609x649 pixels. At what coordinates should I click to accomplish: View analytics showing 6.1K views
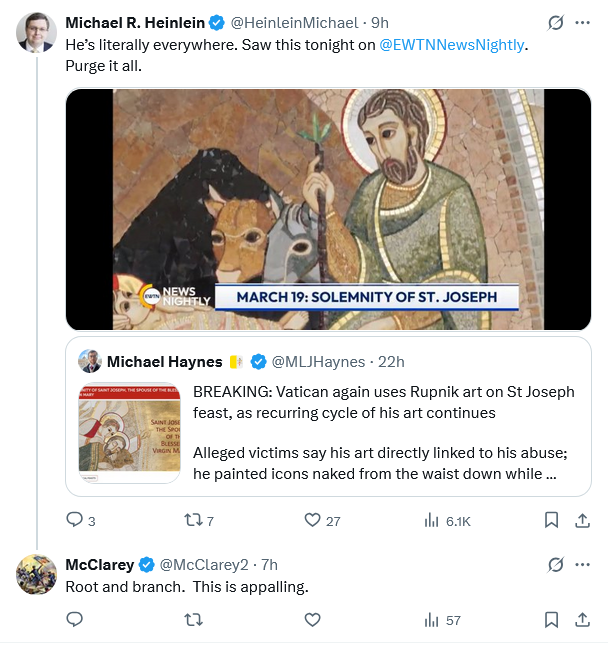coord(446,520)
